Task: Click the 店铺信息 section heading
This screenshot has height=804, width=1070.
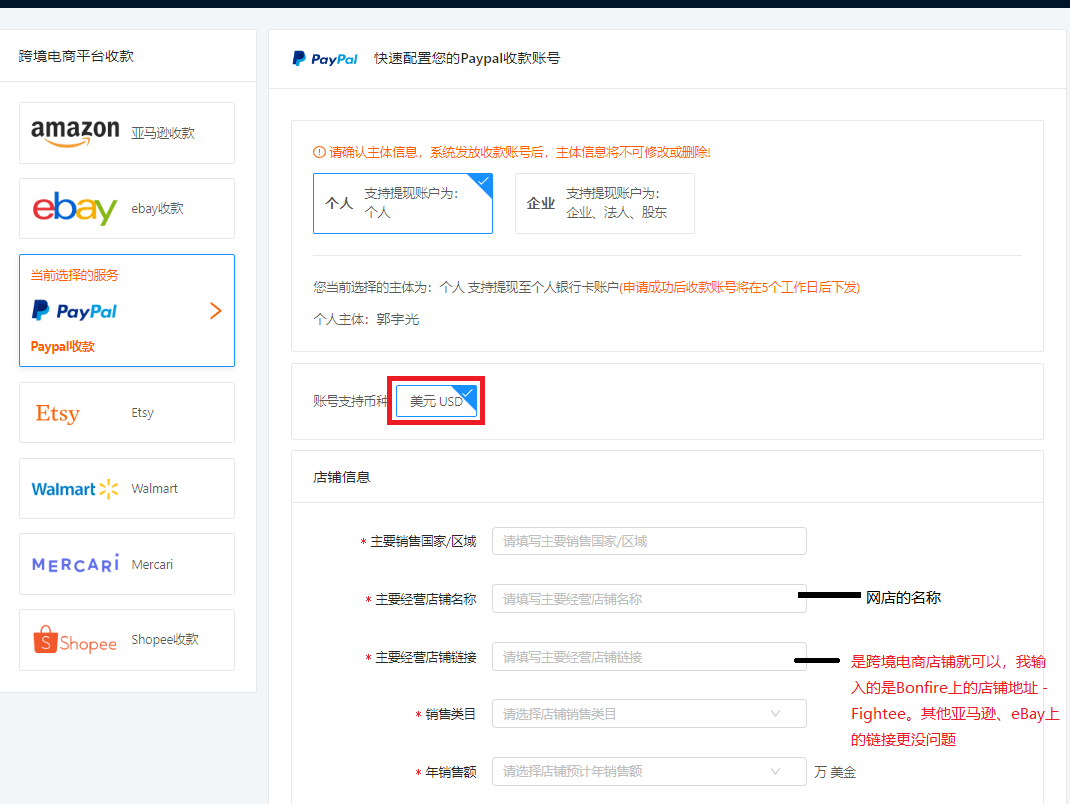Action: click(341, 477)
